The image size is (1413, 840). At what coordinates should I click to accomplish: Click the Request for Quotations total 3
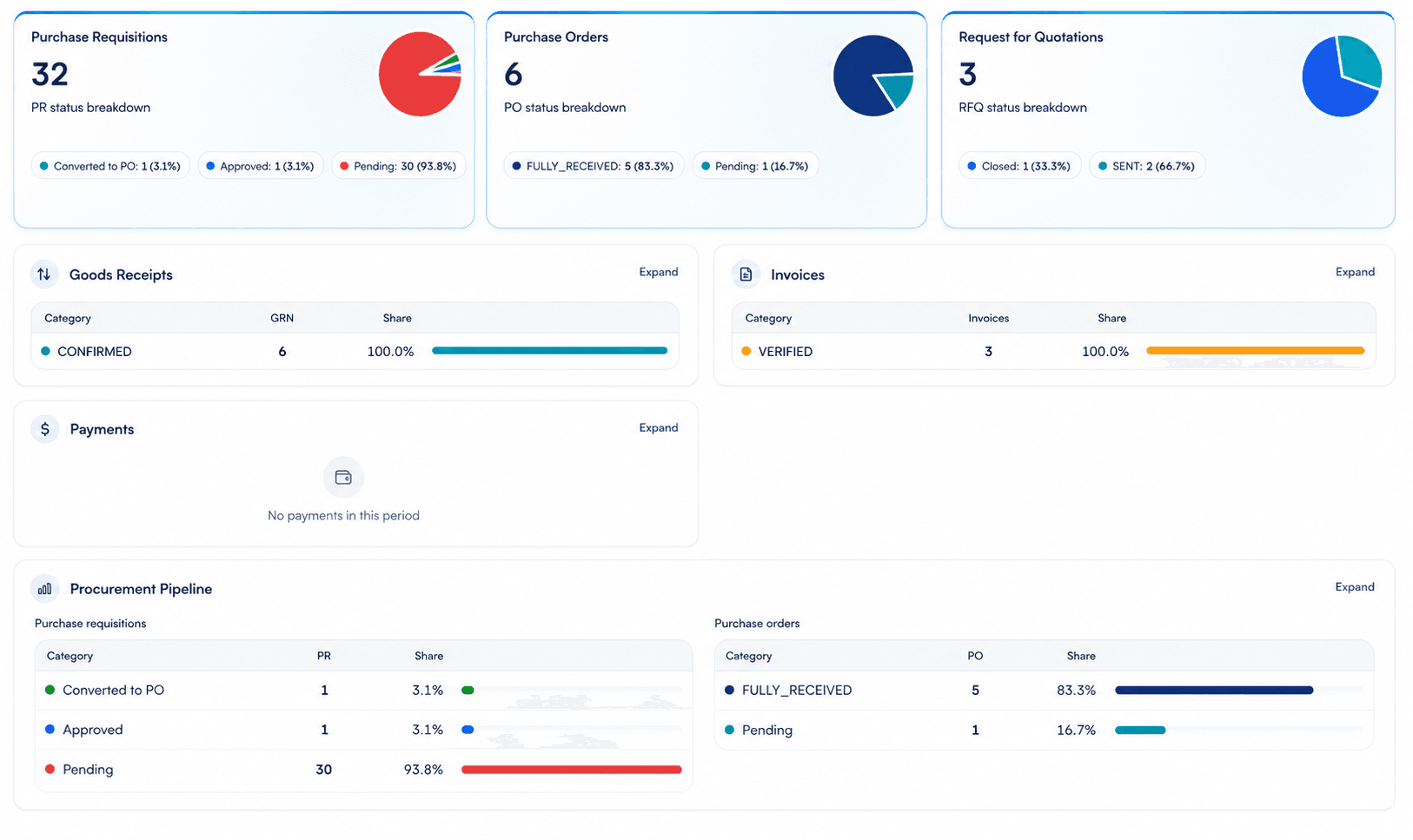click(968, 75)
